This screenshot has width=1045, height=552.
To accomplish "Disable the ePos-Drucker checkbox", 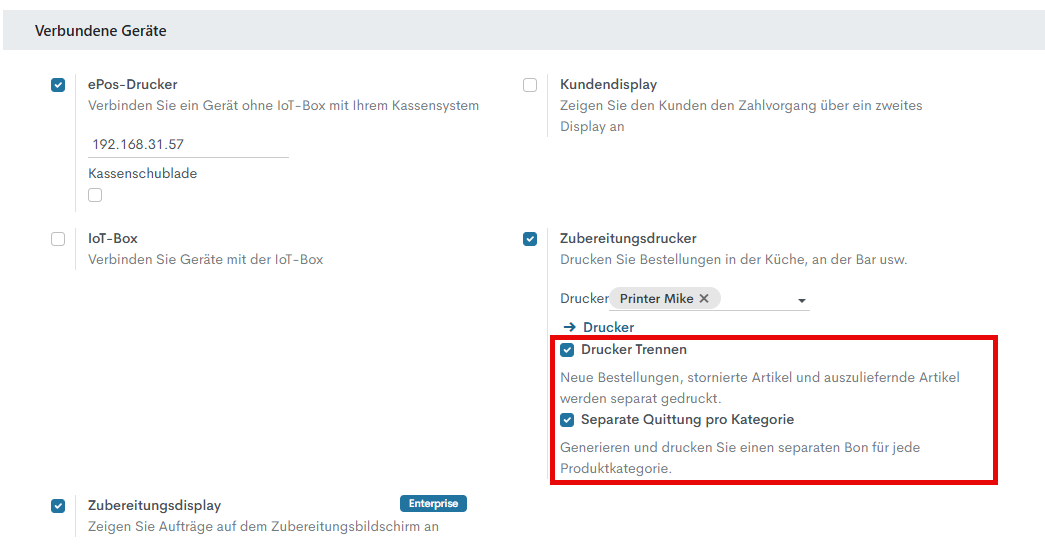I will [58, 85].
